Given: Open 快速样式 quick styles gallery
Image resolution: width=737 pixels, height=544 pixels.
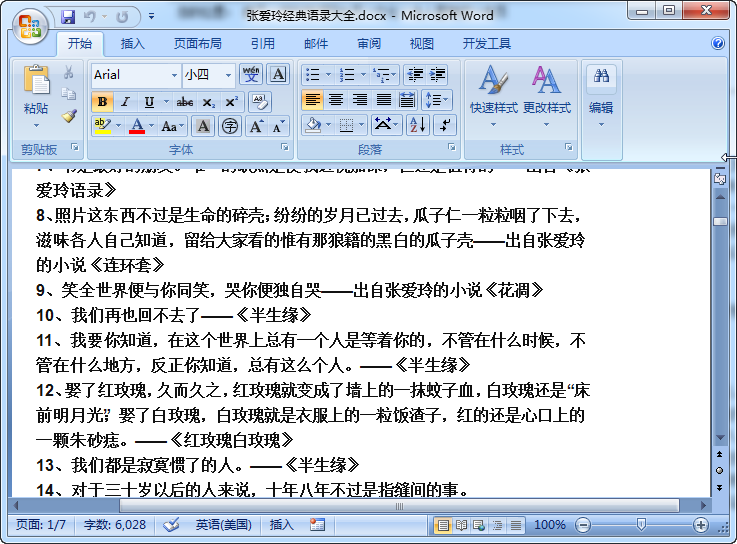Looking at the screenshot, I should tap(494, 97).
